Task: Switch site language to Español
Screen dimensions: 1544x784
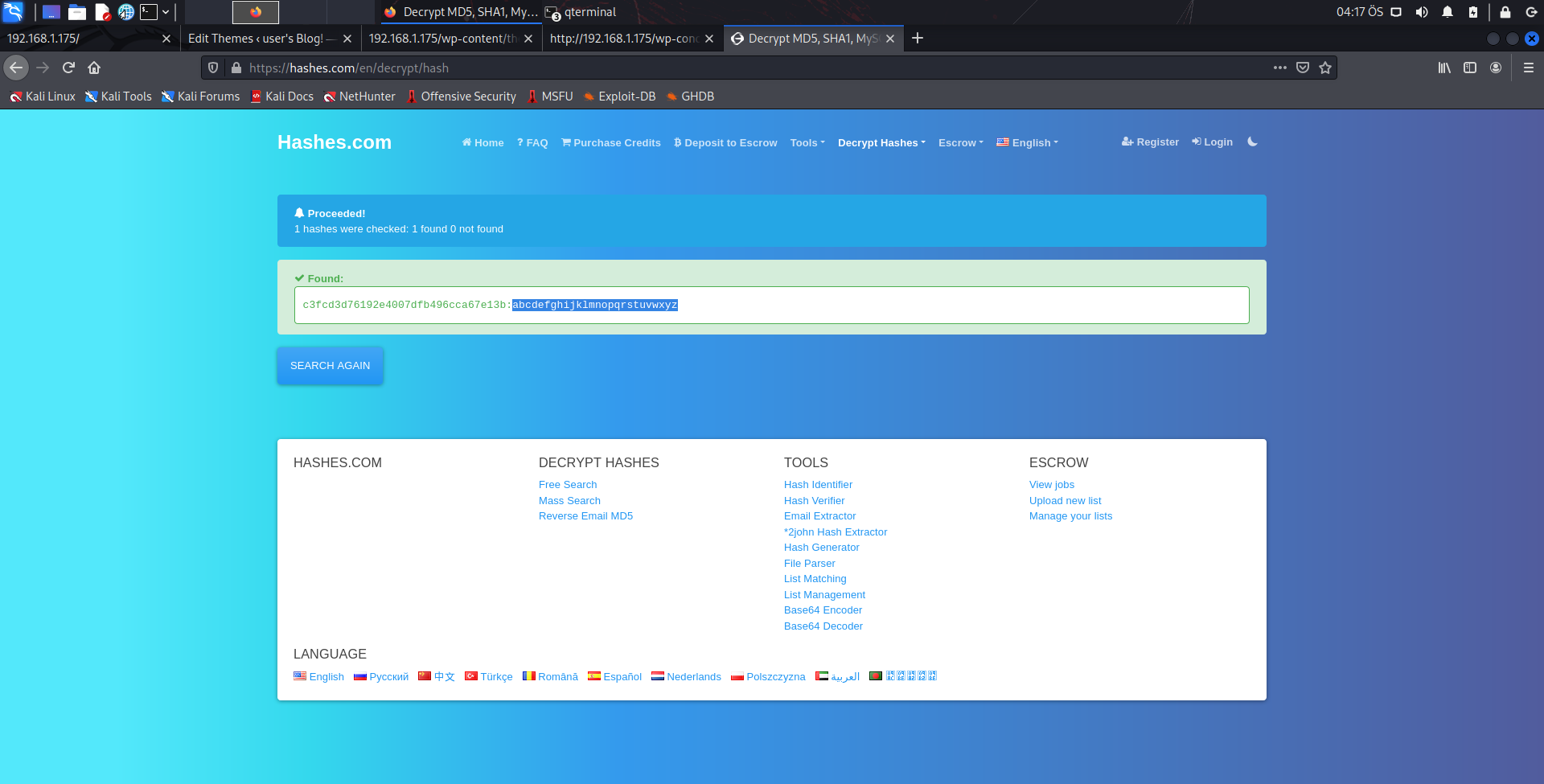Action: pos(614,677)
